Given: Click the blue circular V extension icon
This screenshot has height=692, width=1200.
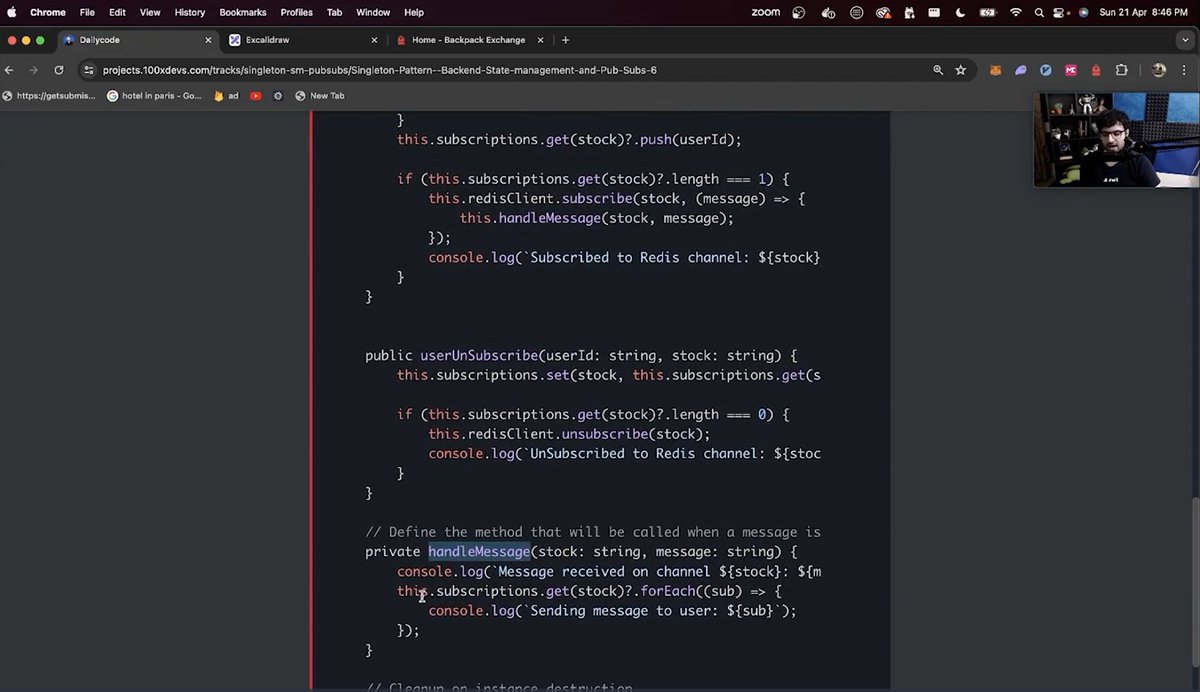Looking at the screenshot, I should 1046,70.
